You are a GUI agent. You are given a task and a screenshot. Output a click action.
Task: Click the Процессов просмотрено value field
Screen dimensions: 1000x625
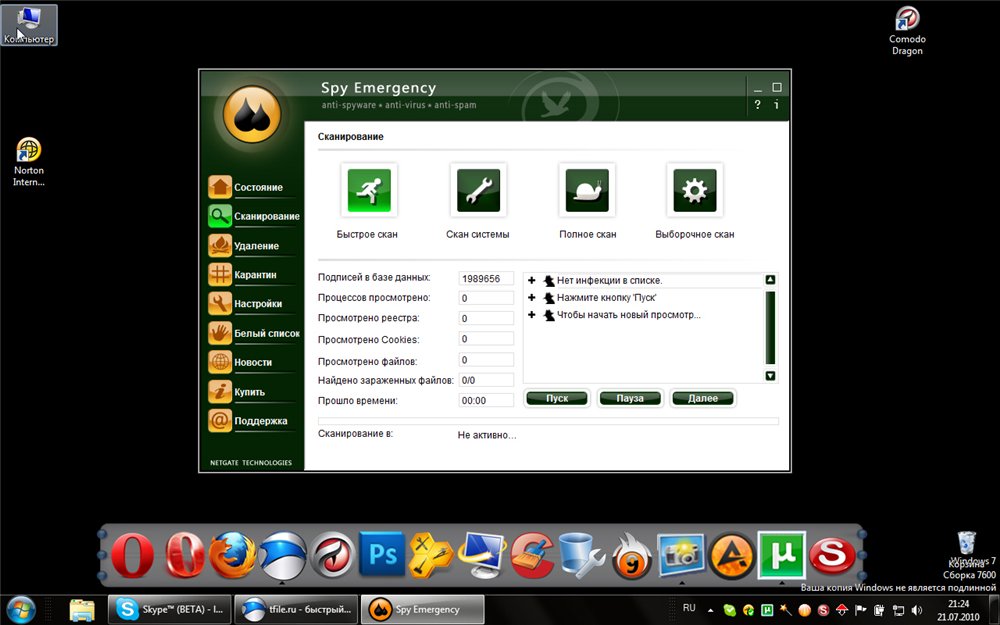click(x=486, y=298)
